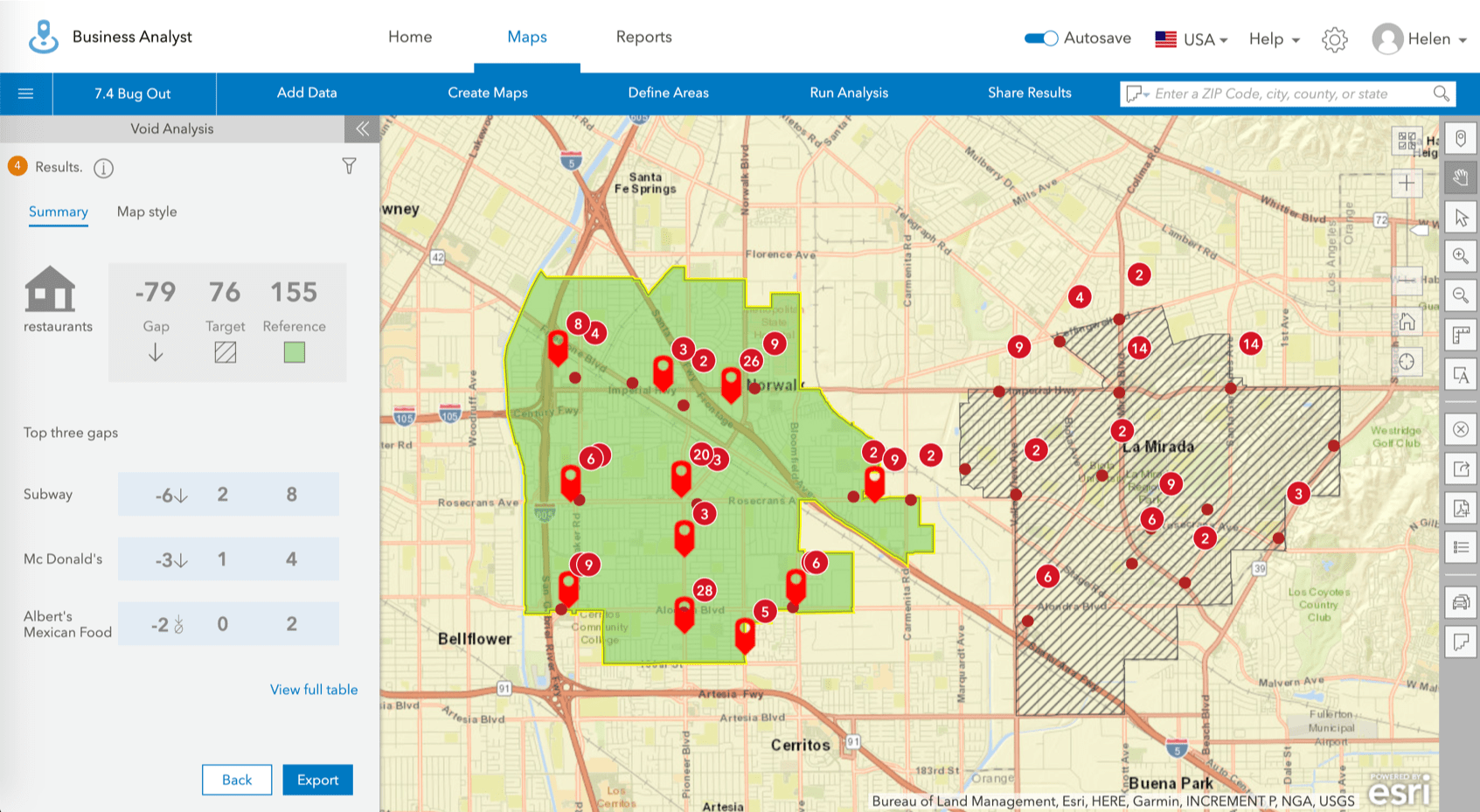The width and height of the screenshot is (1480, 812).
Task: Click the search magnifier in the location box
Action: pos(1441,94)
